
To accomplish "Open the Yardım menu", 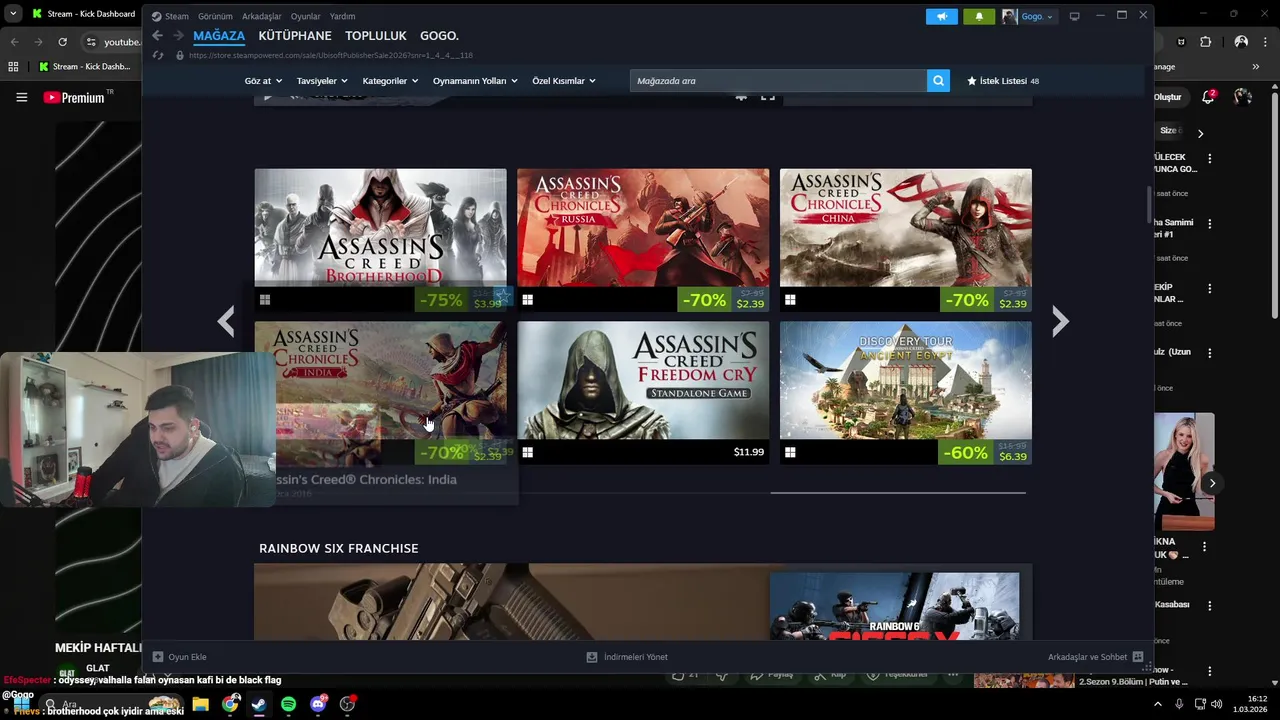I will [x=342, y=16].
